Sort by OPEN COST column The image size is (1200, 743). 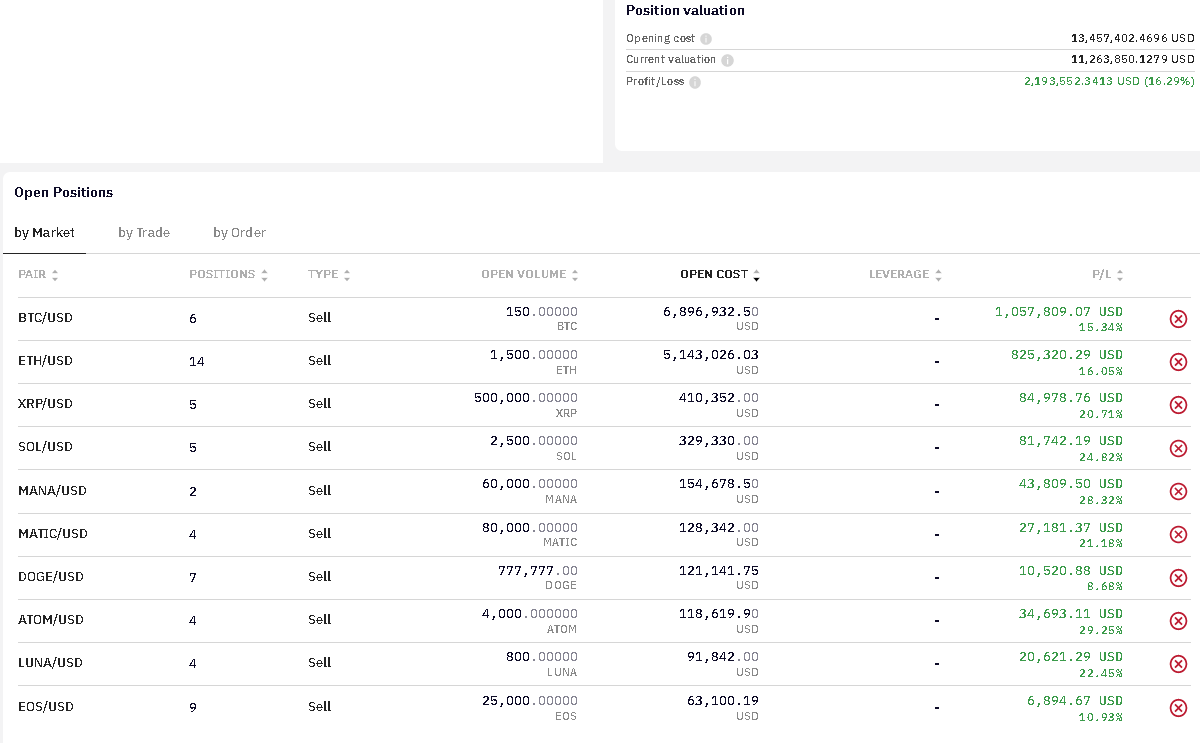coord(720,274)
